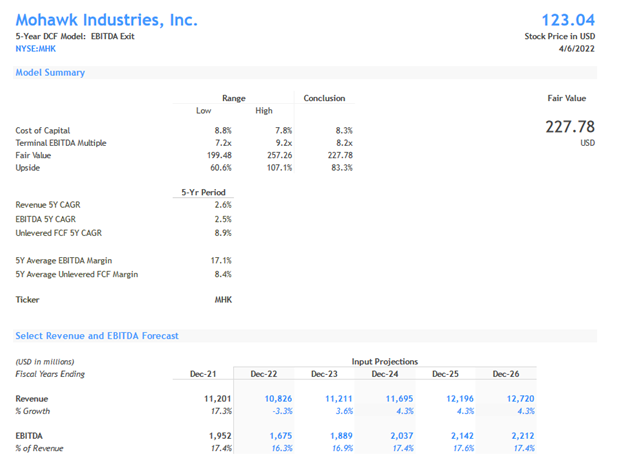Select the Dec-24 column header
The height and width of the screenshot is (469, 624).
click(384, 374)
